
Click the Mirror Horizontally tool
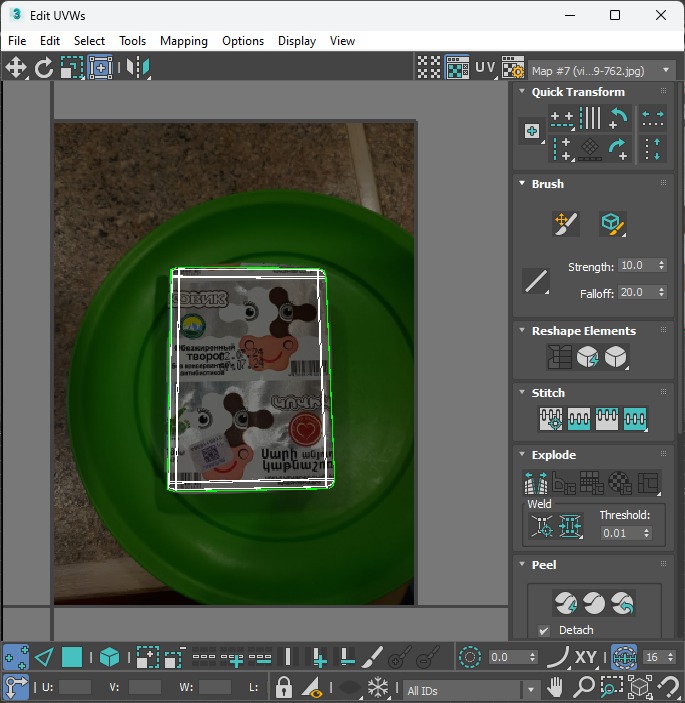(137, 68)
